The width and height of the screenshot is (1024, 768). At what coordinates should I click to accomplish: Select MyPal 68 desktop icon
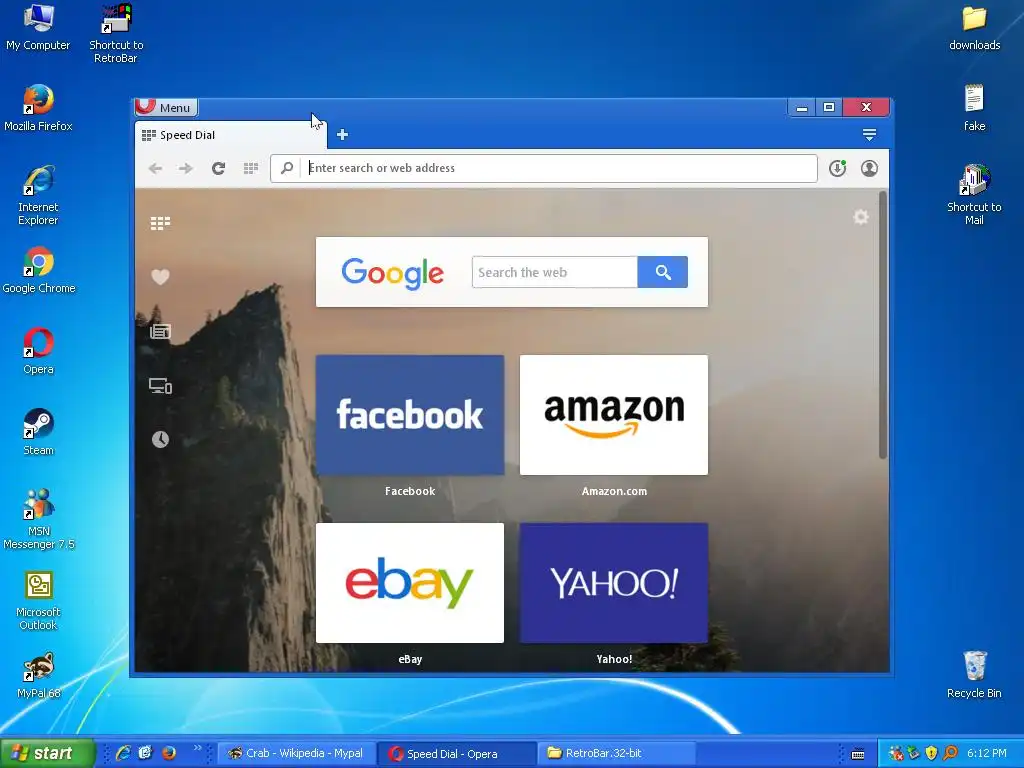click(39, 675)
